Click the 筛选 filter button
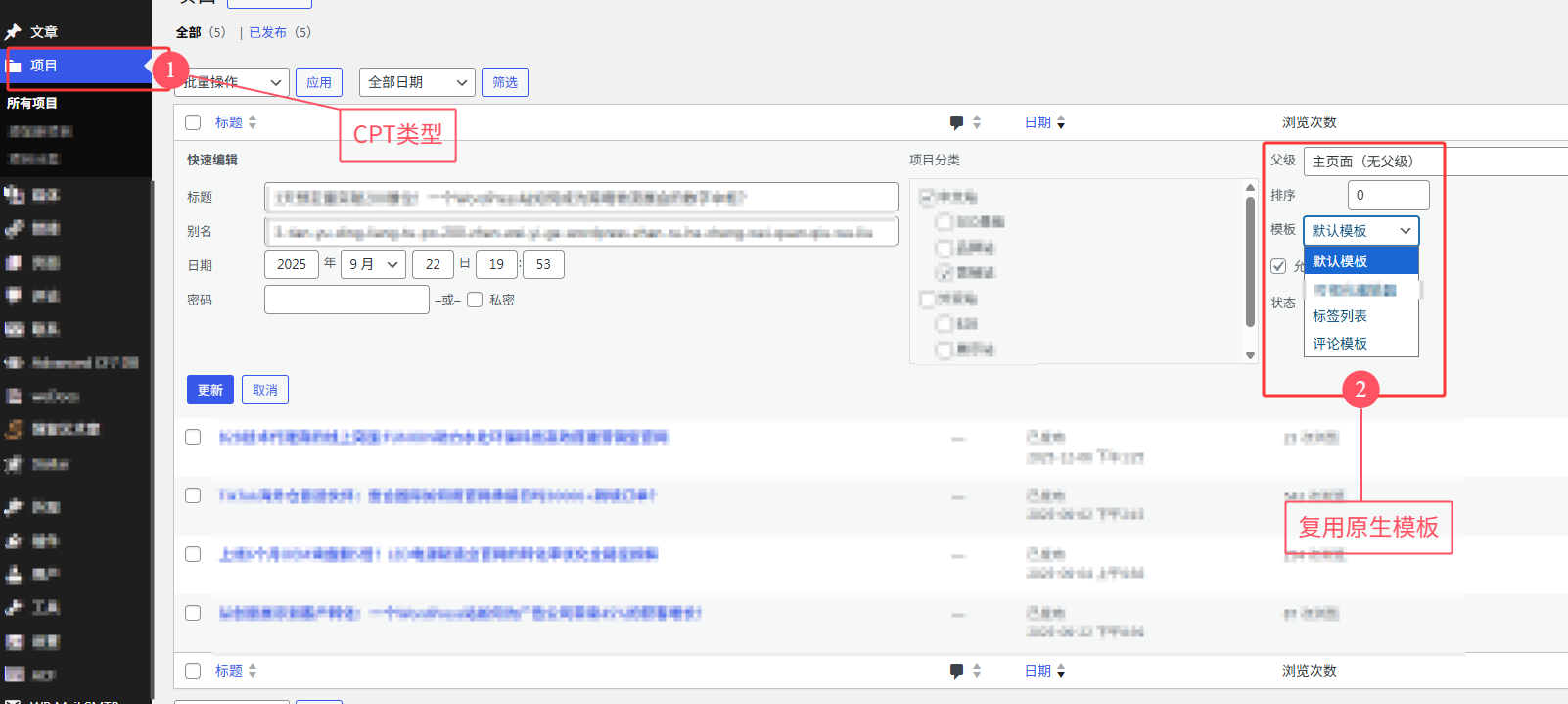 click(505, 82)
